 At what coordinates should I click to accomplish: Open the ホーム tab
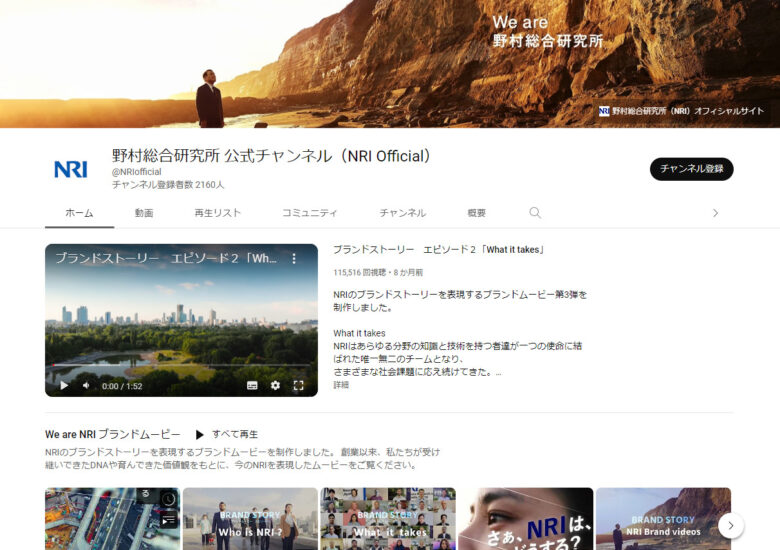point(79,213)
